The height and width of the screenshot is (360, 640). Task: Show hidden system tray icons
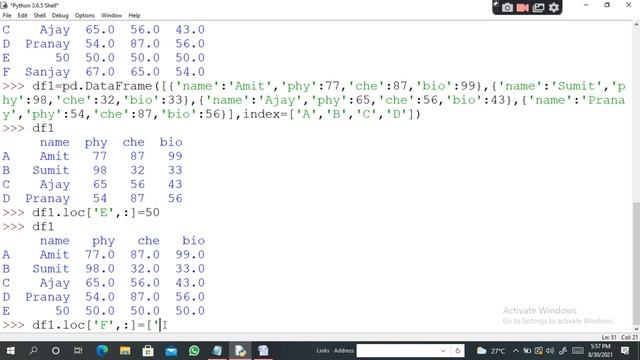[x=516, y=351]
